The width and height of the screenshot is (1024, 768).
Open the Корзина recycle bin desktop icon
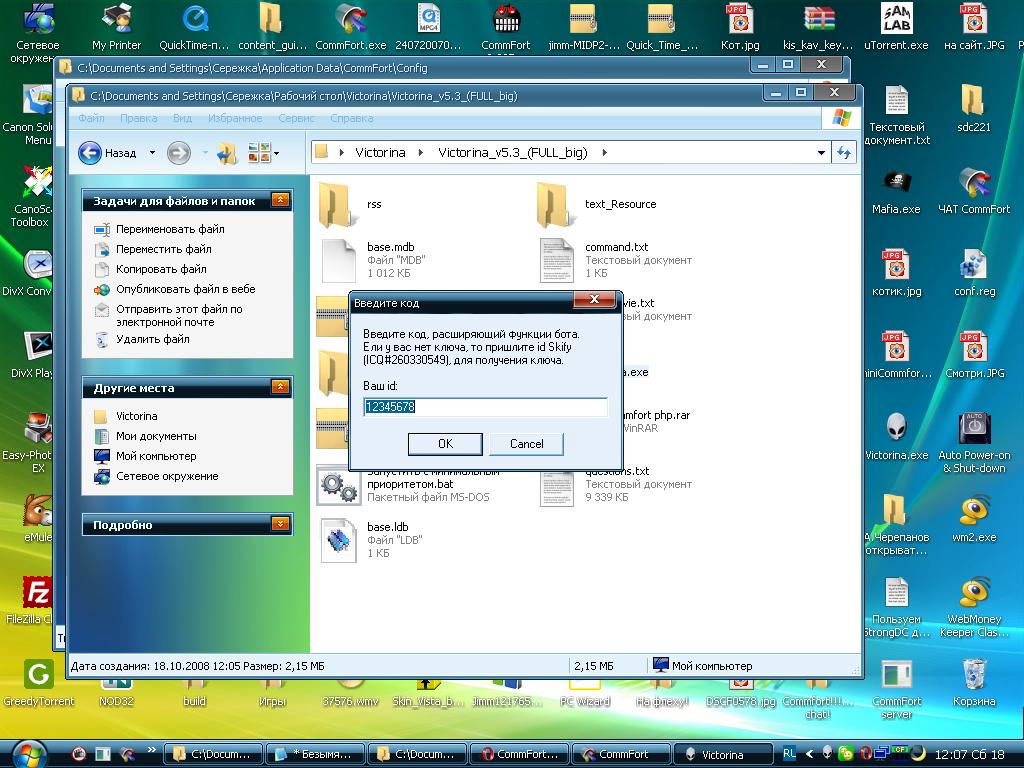coord(973,678)
